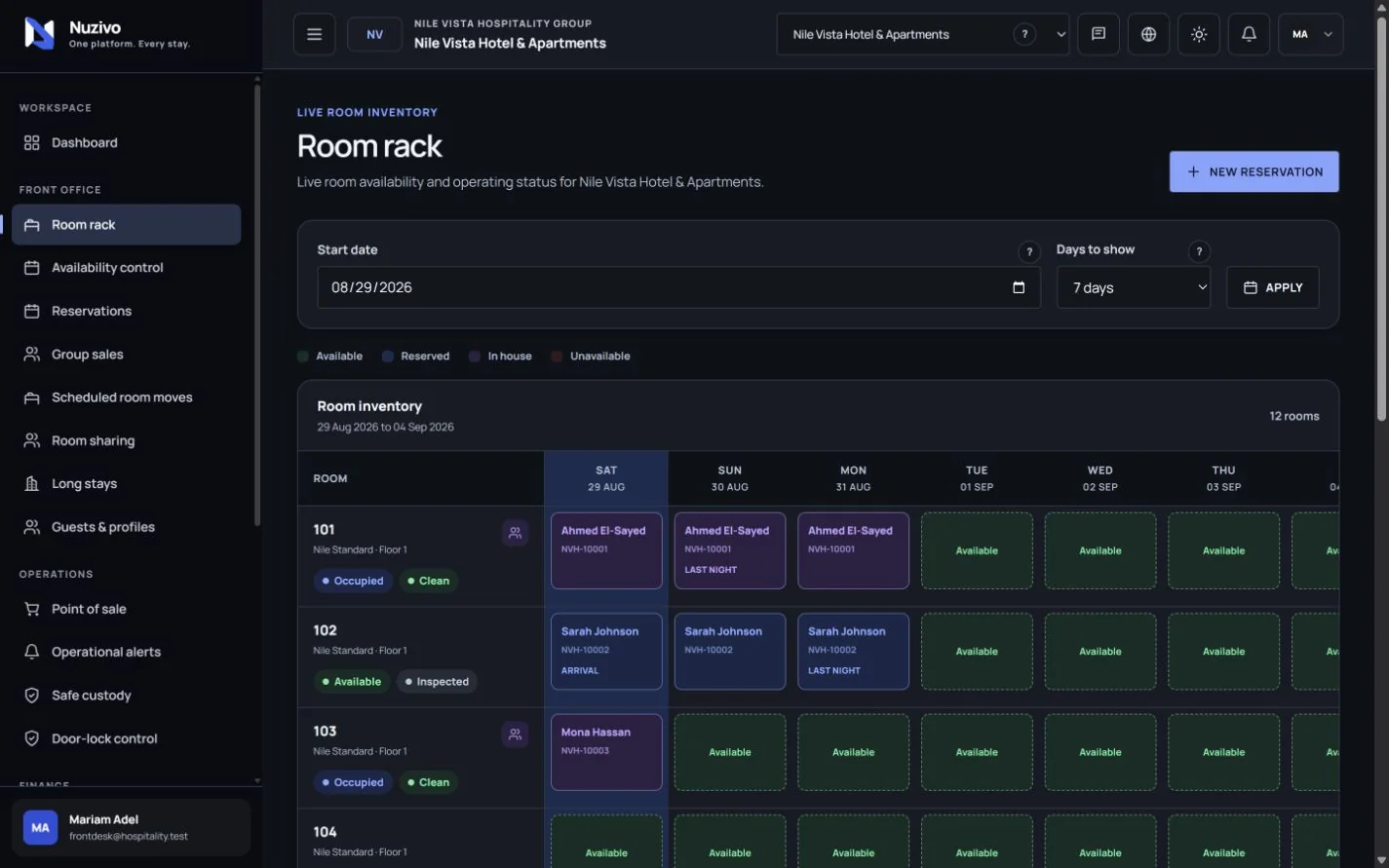
Task: Open Ahmed El-Sayed booking on Sat 29 Aug
Action: pos(606,550)
